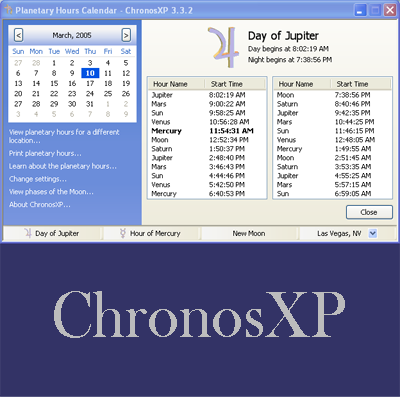Click ChronosXP title bar app icon
400x400 pixels.
point(8,10)
